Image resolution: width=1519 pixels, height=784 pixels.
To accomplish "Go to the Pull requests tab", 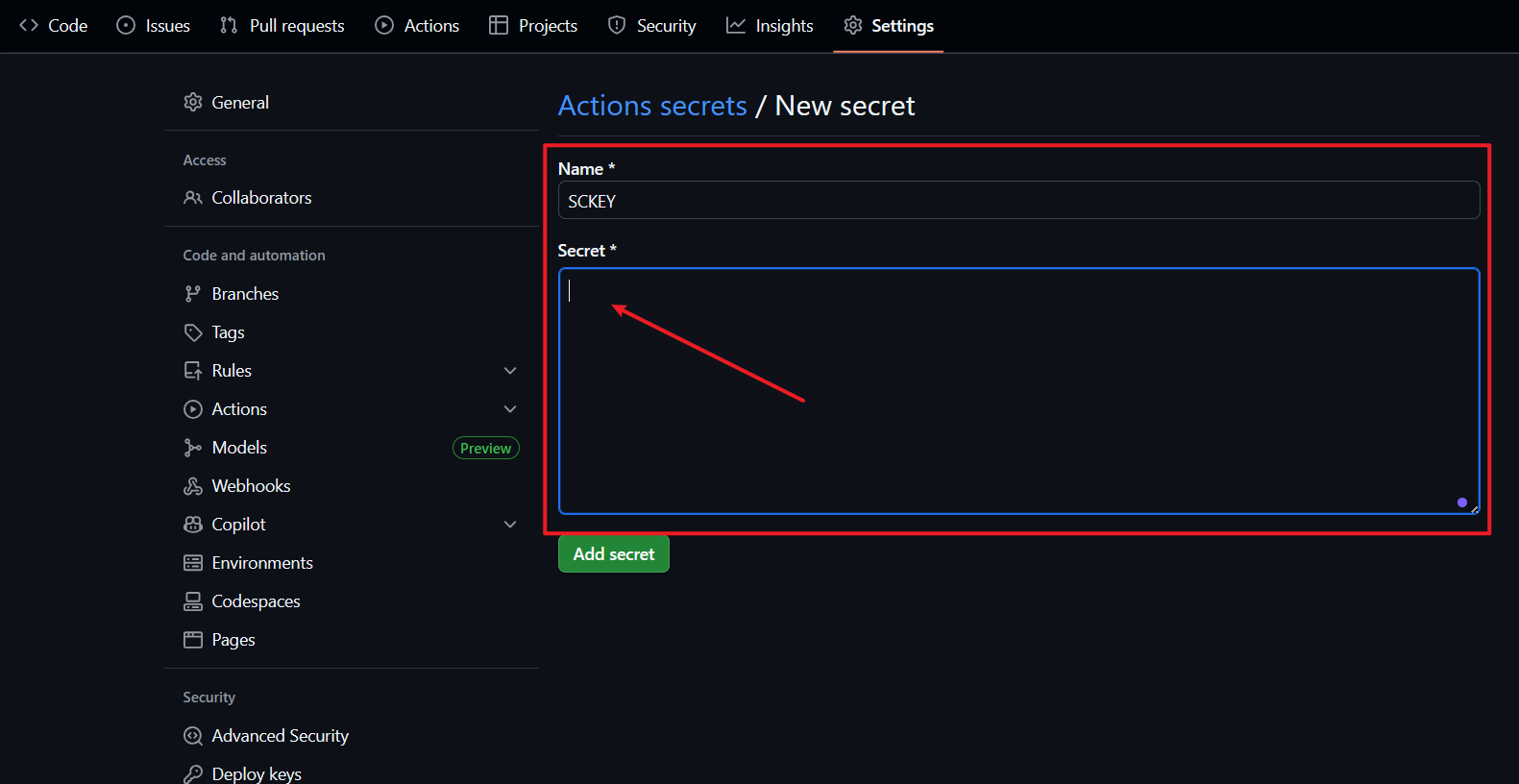I will pyautogui.click(x=282, y=25).
